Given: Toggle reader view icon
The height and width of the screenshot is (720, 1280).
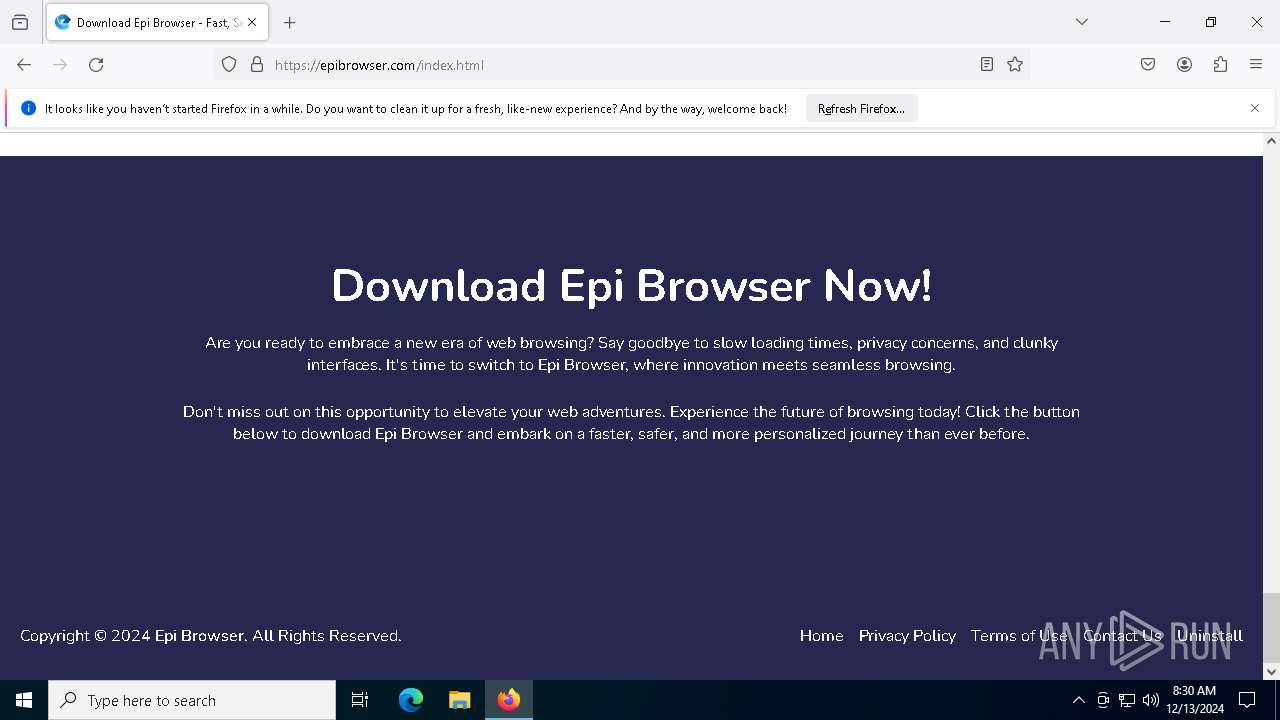Looking at the screenshot, I should tap(987, 65).
